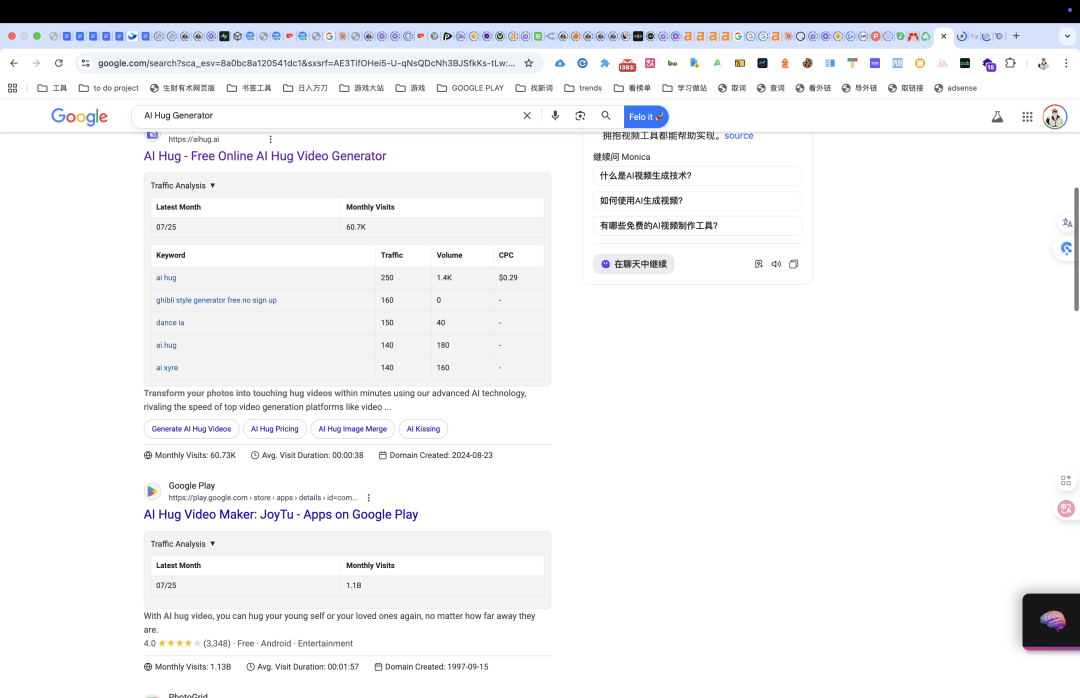Open Google Search Labs flask icon
The height and width of the screenshot is (698, 1080).
point(997,117)
